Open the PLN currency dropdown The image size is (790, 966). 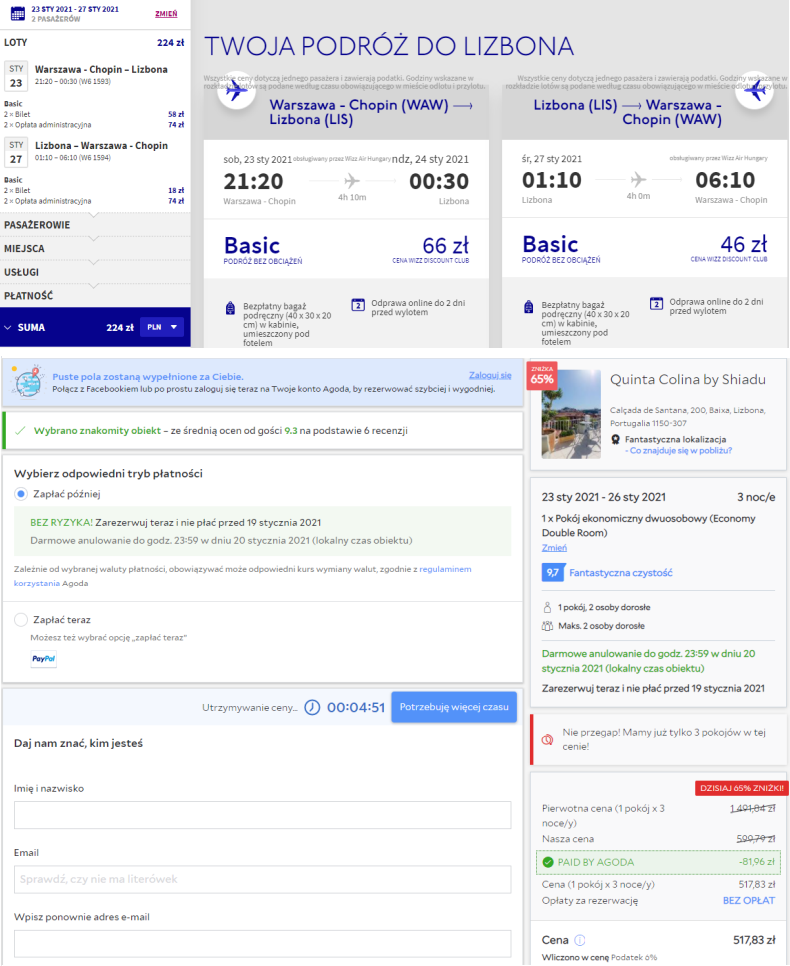(162, 327)
